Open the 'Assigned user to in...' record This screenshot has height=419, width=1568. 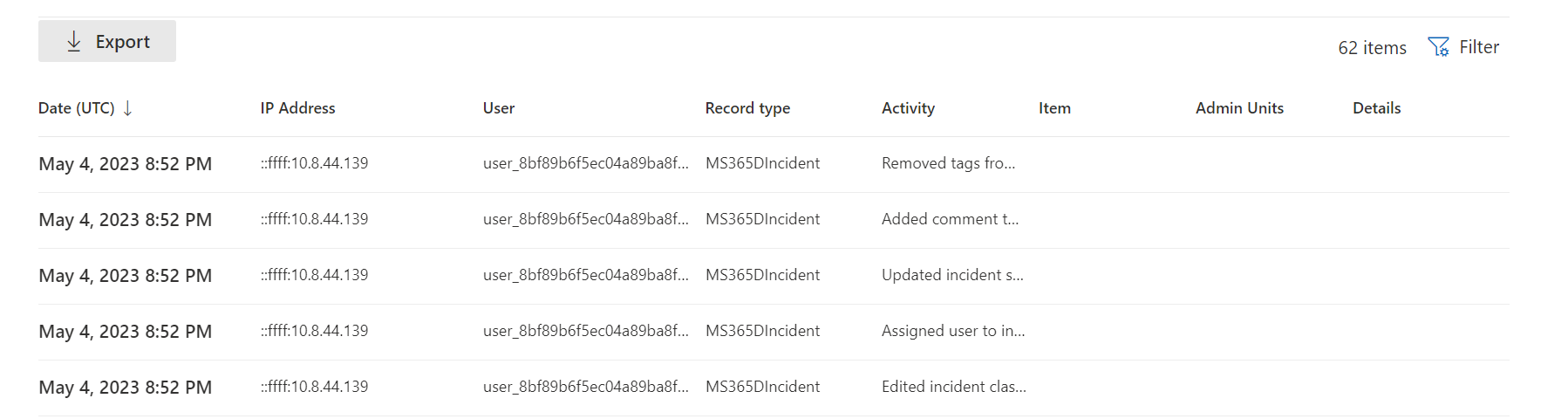point(953,331)
